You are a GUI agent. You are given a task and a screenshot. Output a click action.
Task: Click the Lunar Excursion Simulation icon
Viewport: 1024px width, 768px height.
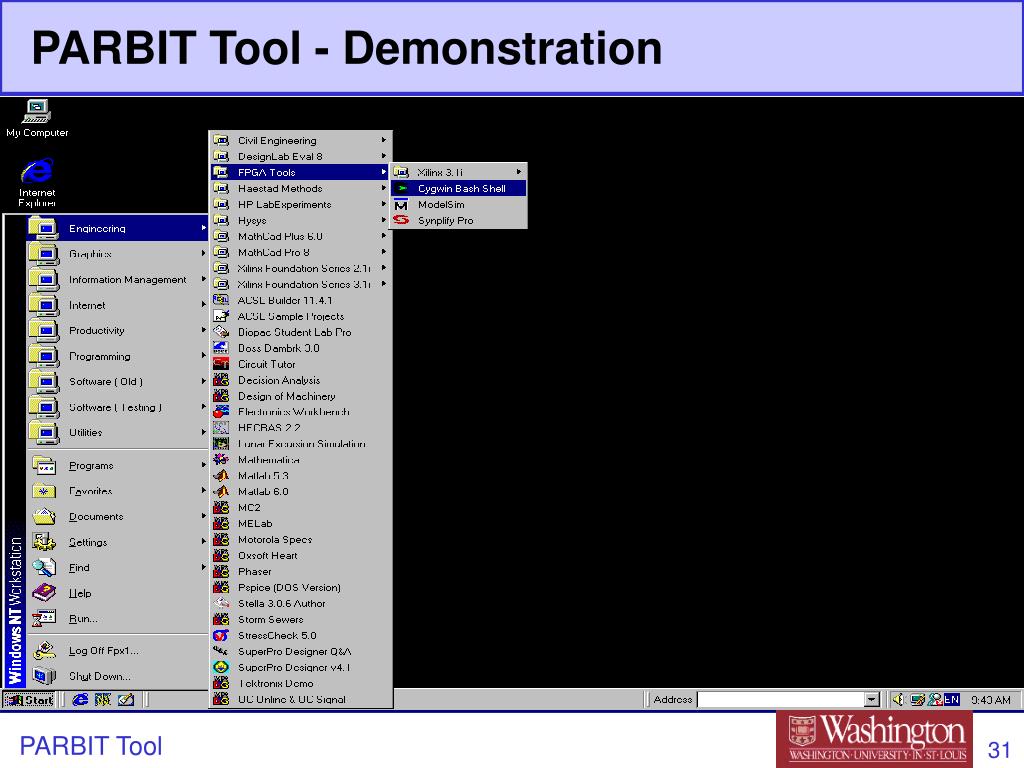pyautogui.click(x=221, y=443)
